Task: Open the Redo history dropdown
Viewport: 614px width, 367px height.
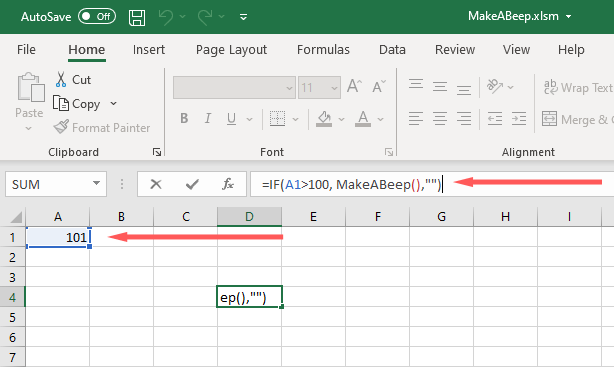Action: pyautogui.click(x=222, y=16)
